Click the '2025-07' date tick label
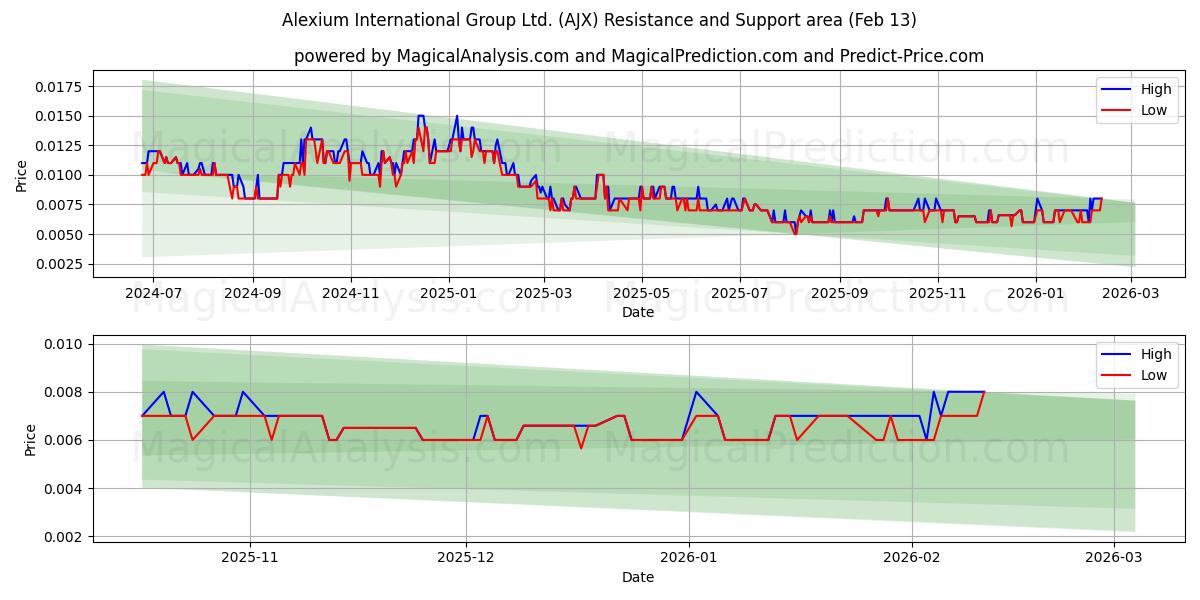The width and height of the screenshot is (1200, 600). tap(739, 294)
